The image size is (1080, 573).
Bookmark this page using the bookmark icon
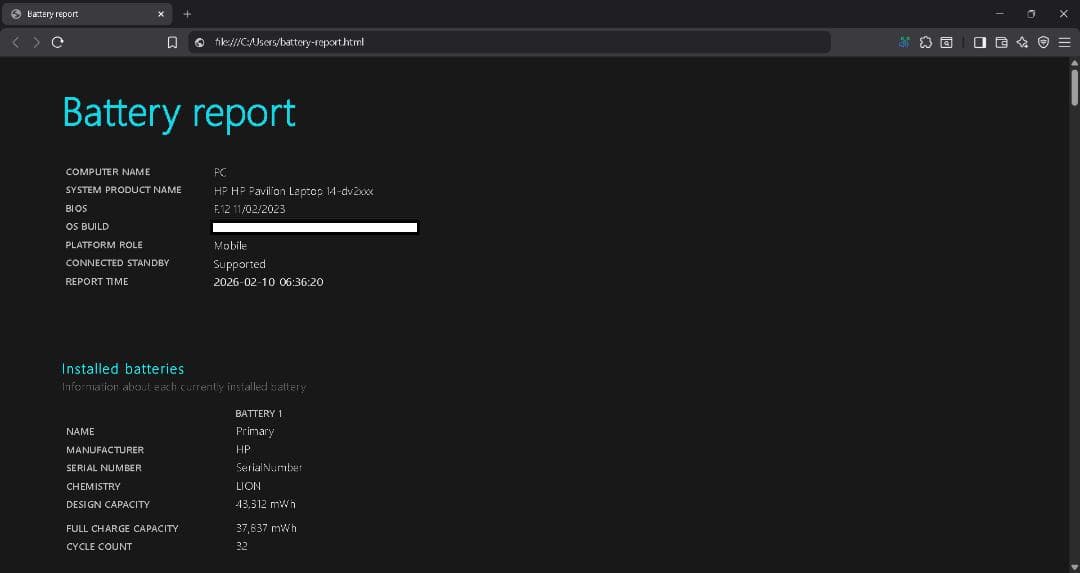coord(172,42)
